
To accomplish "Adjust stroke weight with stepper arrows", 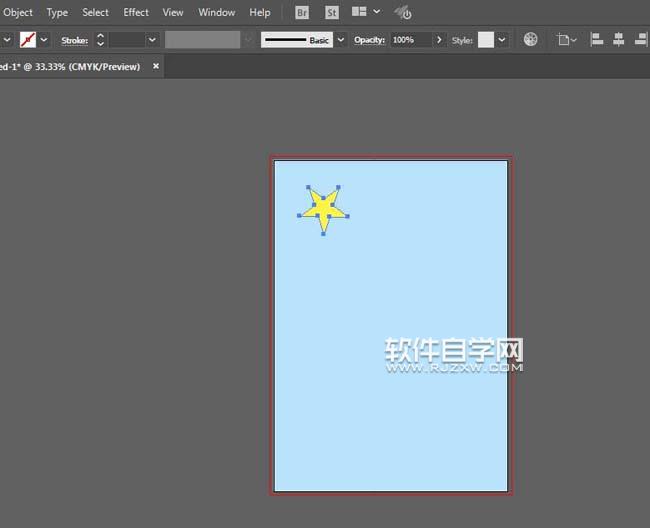I will pyautogui.click(x=100, y=40).
